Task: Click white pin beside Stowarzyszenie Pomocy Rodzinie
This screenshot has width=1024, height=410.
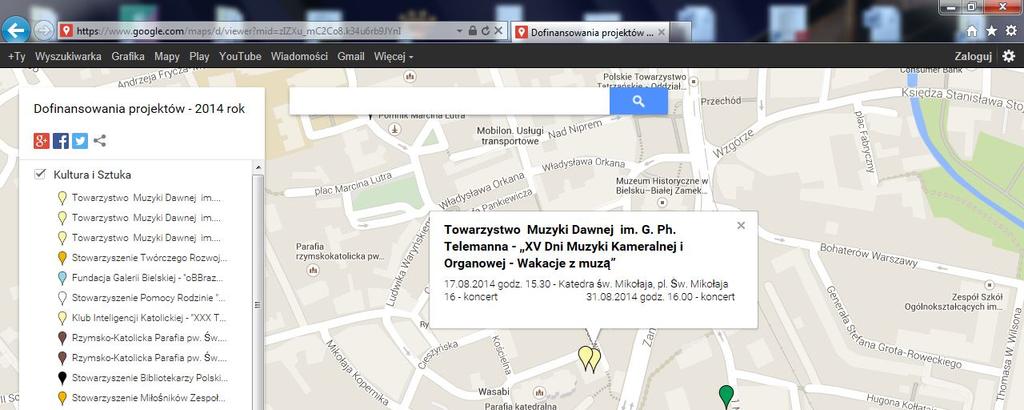Action: (x=62, y=298)
